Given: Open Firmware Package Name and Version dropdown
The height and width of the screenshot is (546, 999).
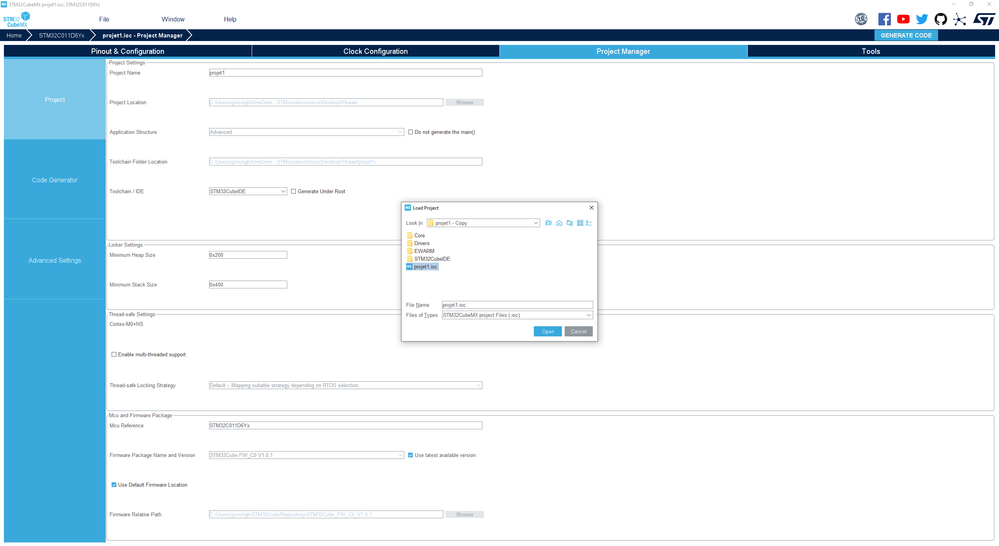Looking at the screenshot, I should [x=306, y=455].
